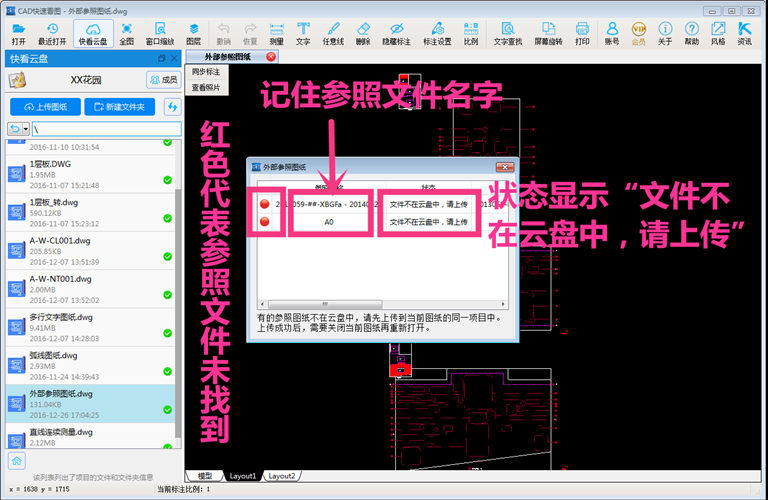Select the 删除 eraser tool
The image size is (768, 500).
tap(363, 34)
